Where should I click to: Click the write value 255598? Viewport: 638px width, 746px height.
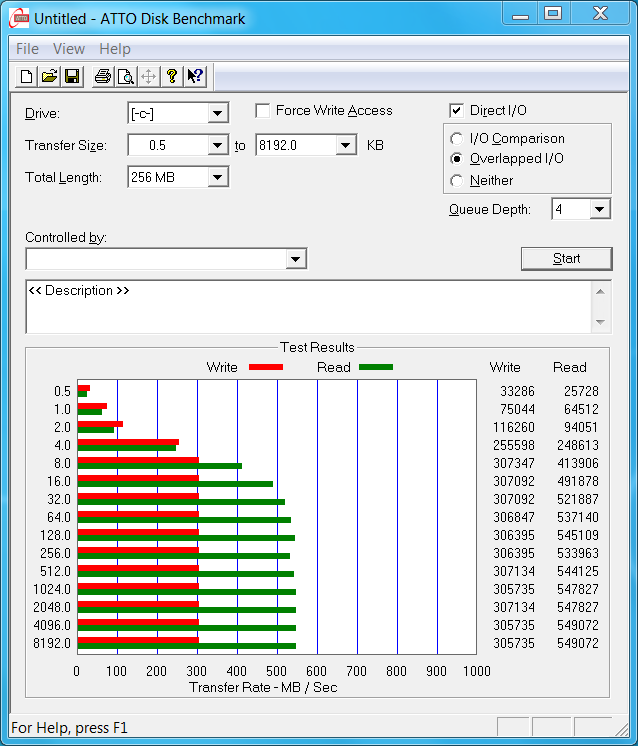(514, 445)
